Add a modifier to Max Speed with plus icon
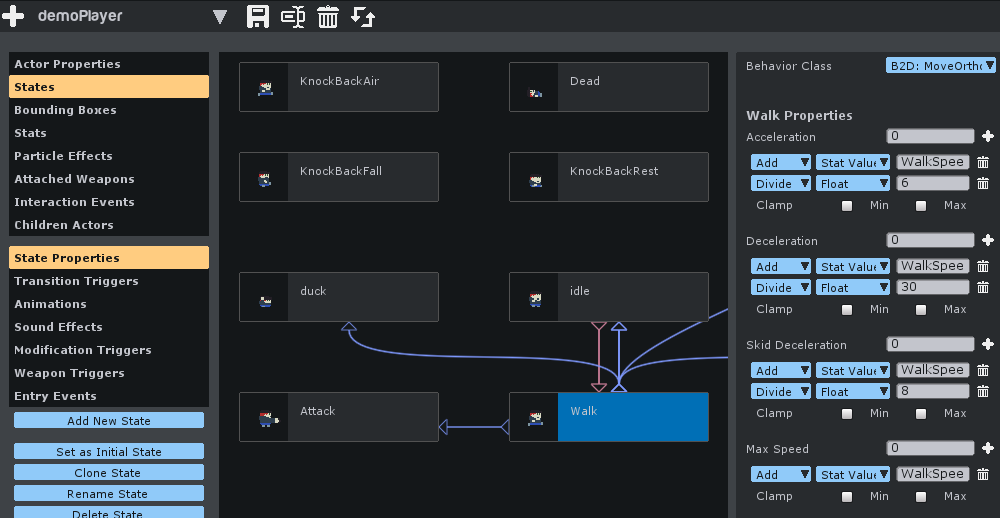 click(x=988, y=449)
